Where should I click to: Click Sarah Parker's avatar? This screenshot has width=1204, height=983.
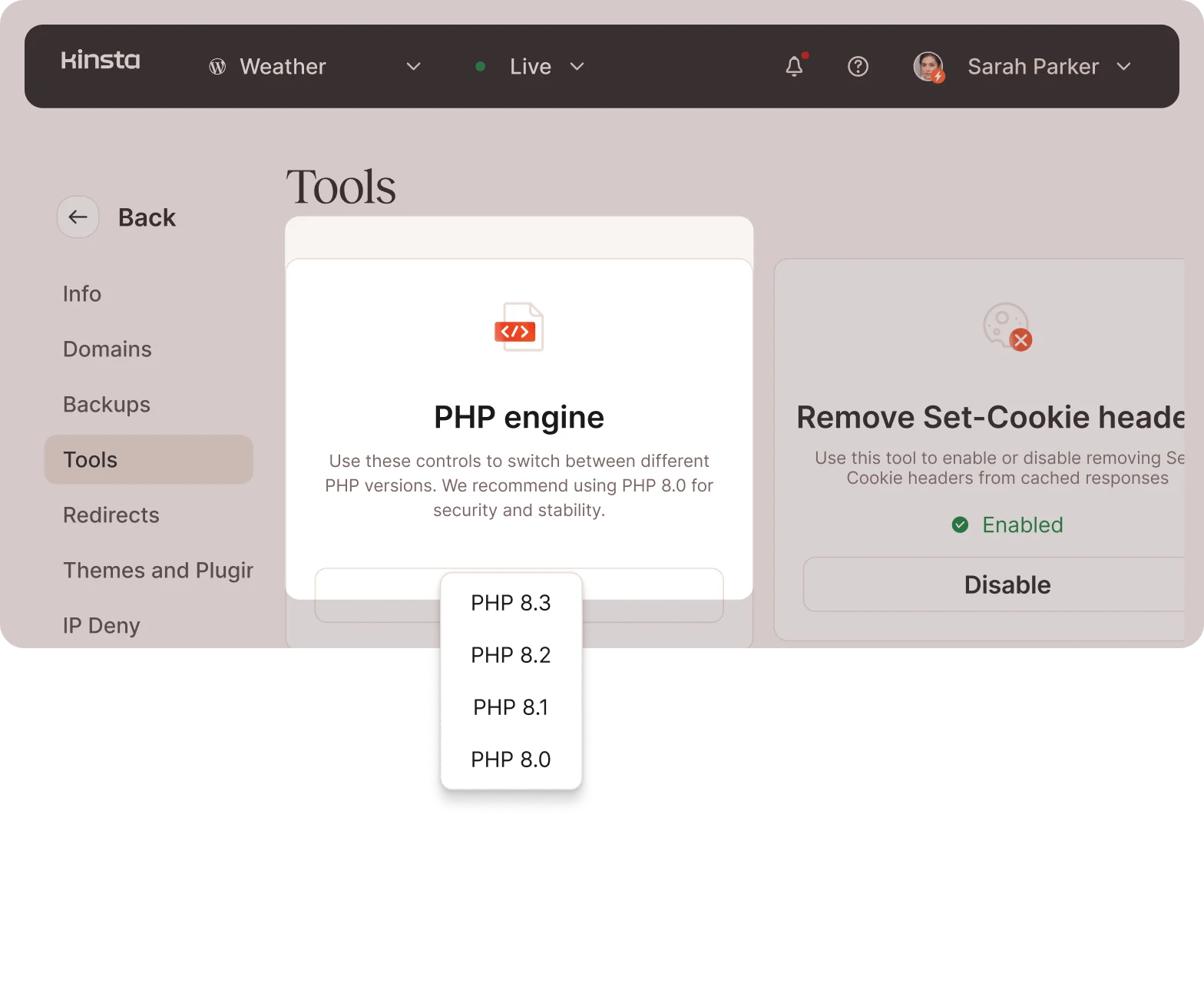(x=929, y=67)
